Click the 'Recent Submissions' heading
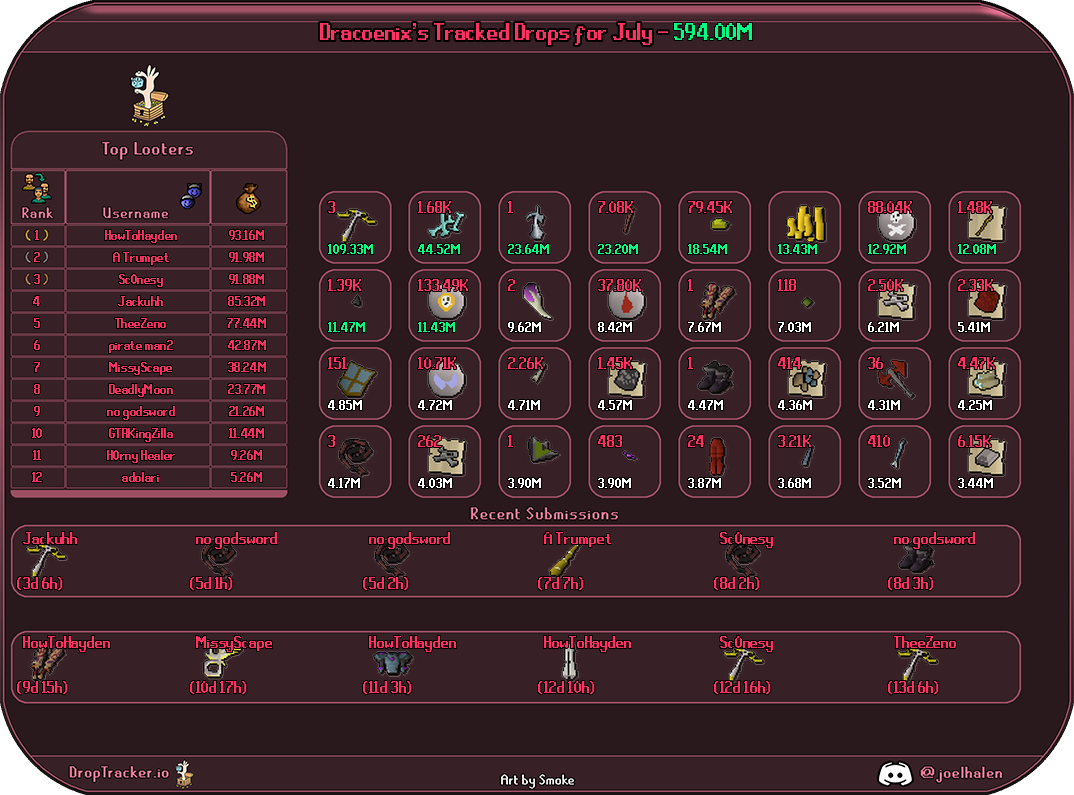This screenshot has height=795, width=1074. (544, 514)
